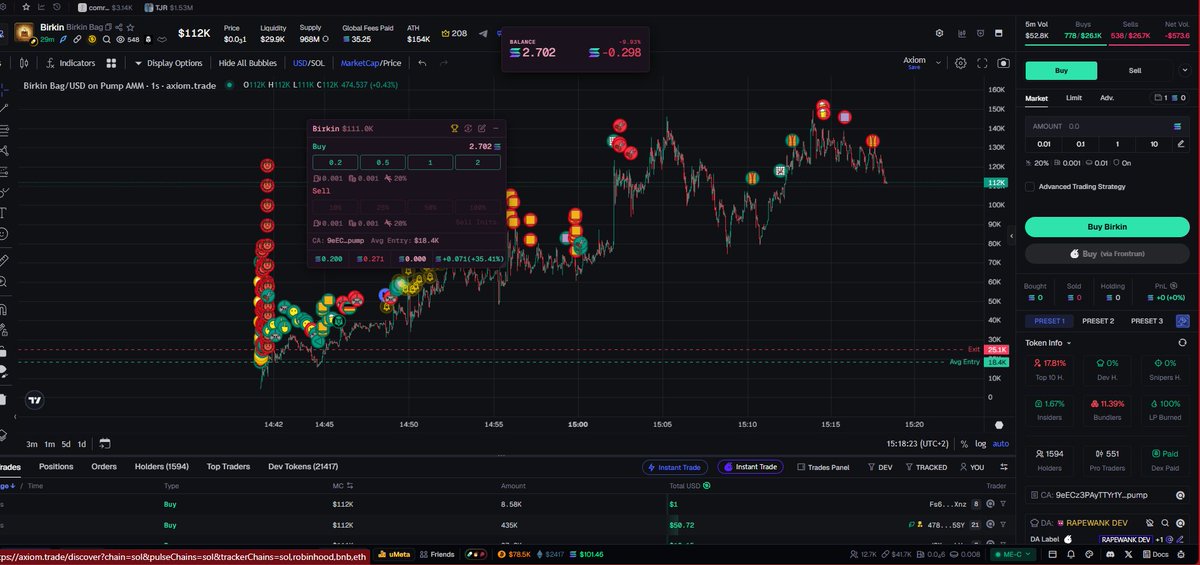Share the Birkin token
The image size is (1200, 565).
[x=120, y=27]
